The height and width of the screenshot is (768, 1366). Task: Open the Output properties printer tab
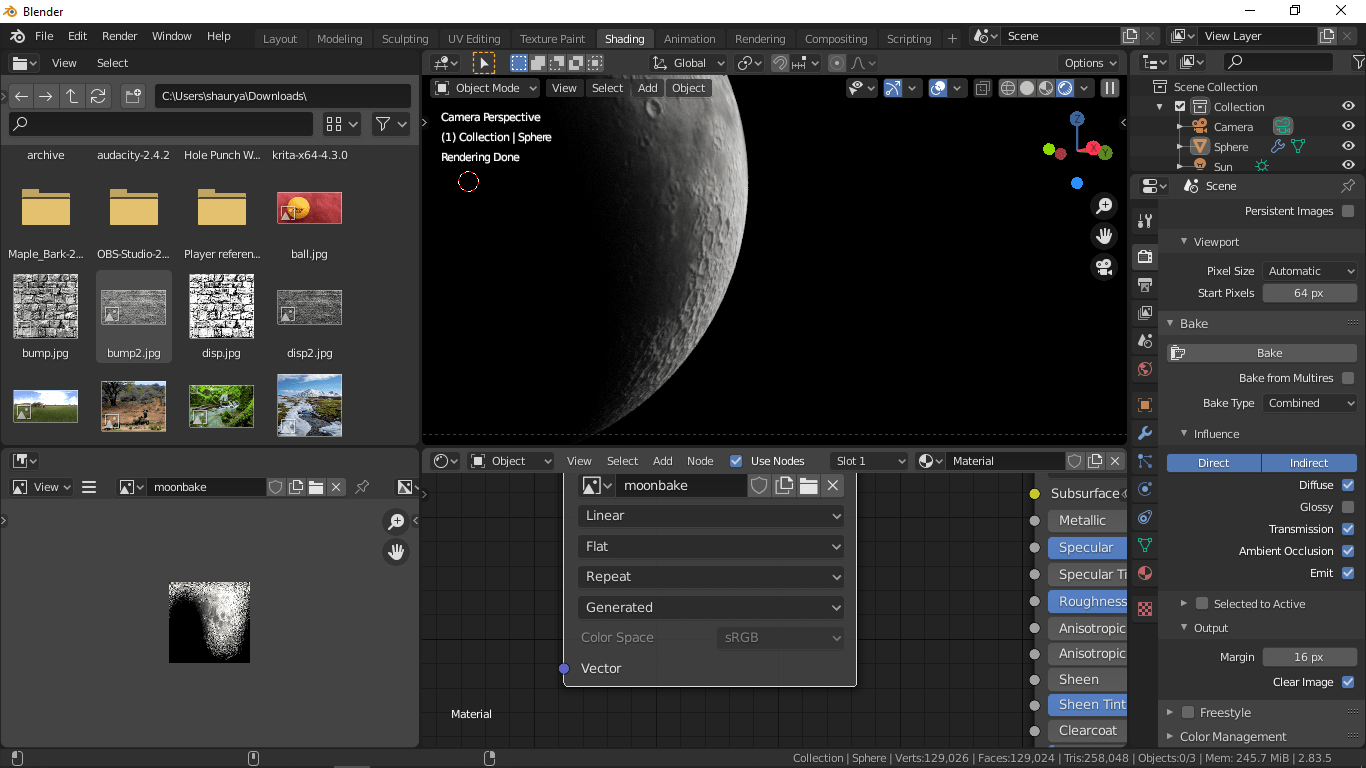pyautogui.click(x=1145, y=285)
